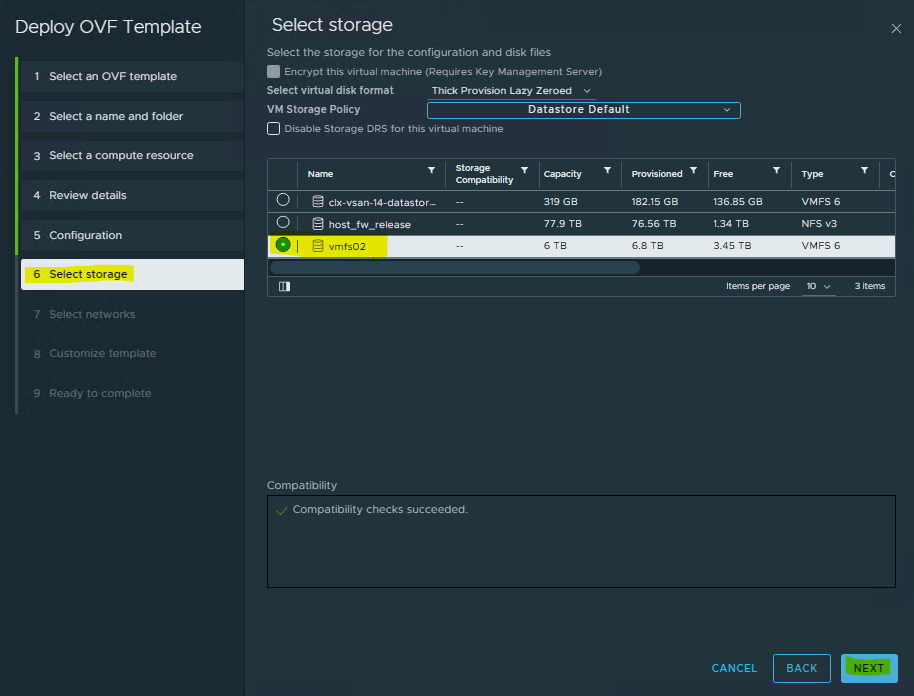The image size is (914, 696).
Task: Click the 77.9 TB capacity value
Action: (563, 224)
